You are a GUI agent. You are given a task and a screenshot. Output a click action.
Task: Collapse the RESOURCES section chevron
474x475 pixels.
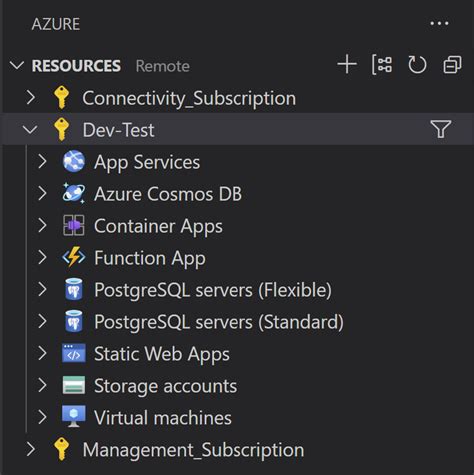[17, 65]
